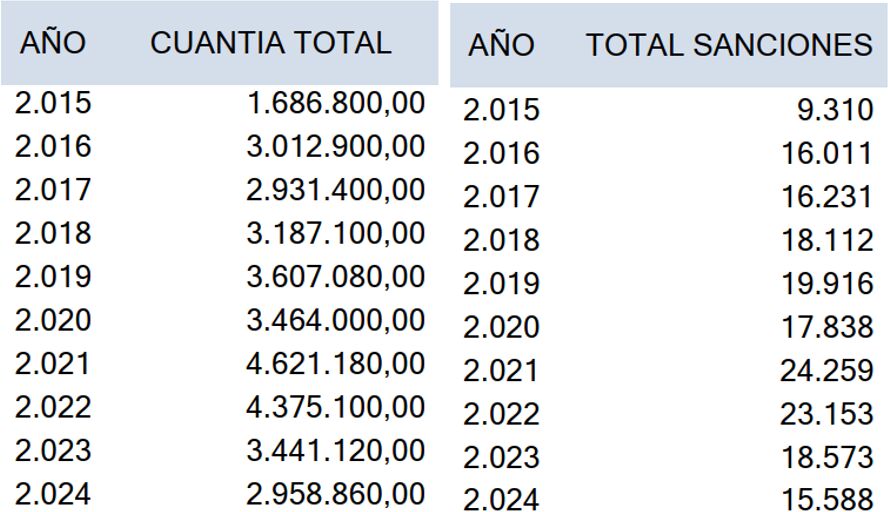888x512 pixels.
Task: Click the 2.931.400,00 value
Action: point(335,190)
